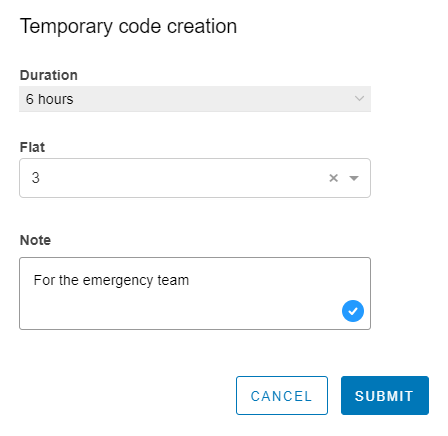Place cursor after the word team
The height and width of the screenshot is (436, 448).
(189, 280)
